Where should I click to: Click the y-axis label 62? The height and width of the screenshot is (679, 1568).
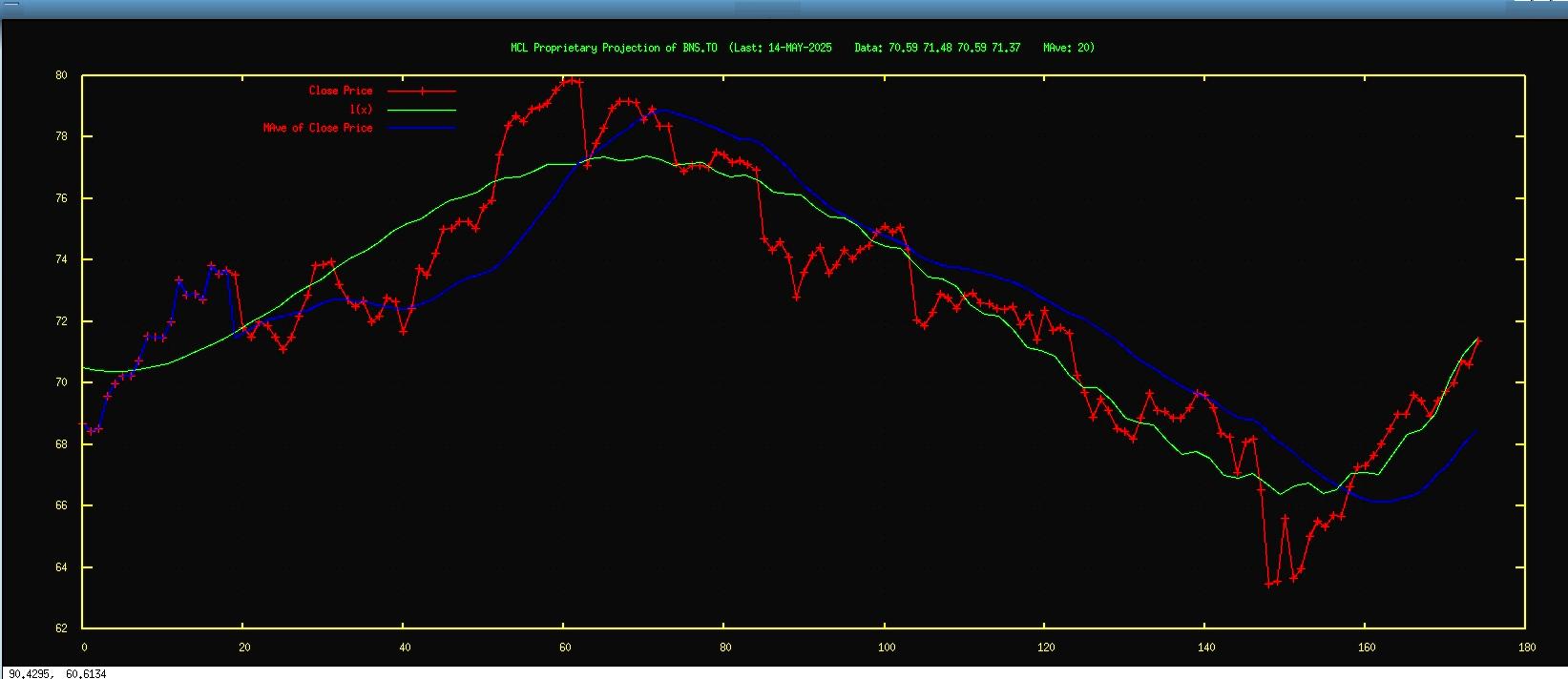(x=62, y=628)
